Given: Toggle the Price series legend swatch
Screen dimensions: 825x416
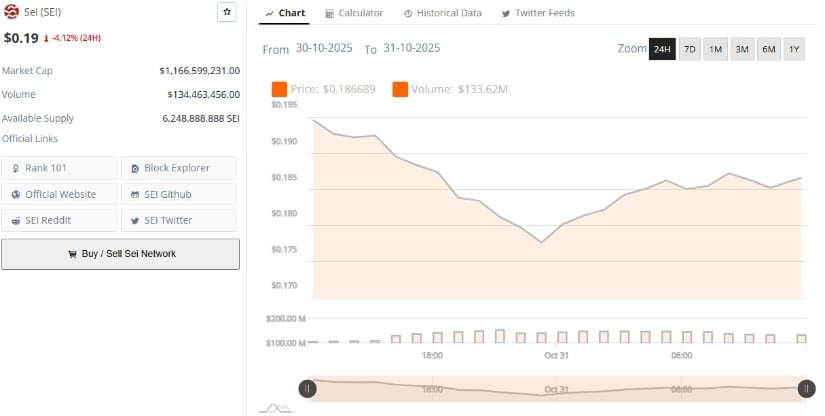Looking at the screenshot, I should [x=279, y=90].
